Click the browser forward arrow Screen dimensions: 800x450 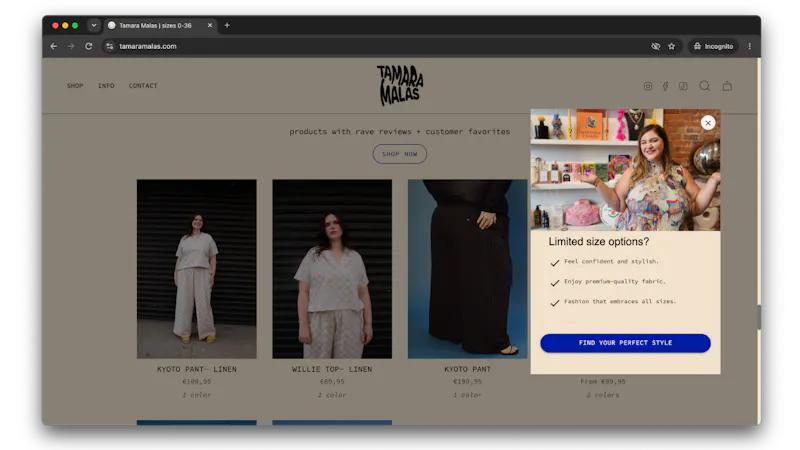[71, 46]
